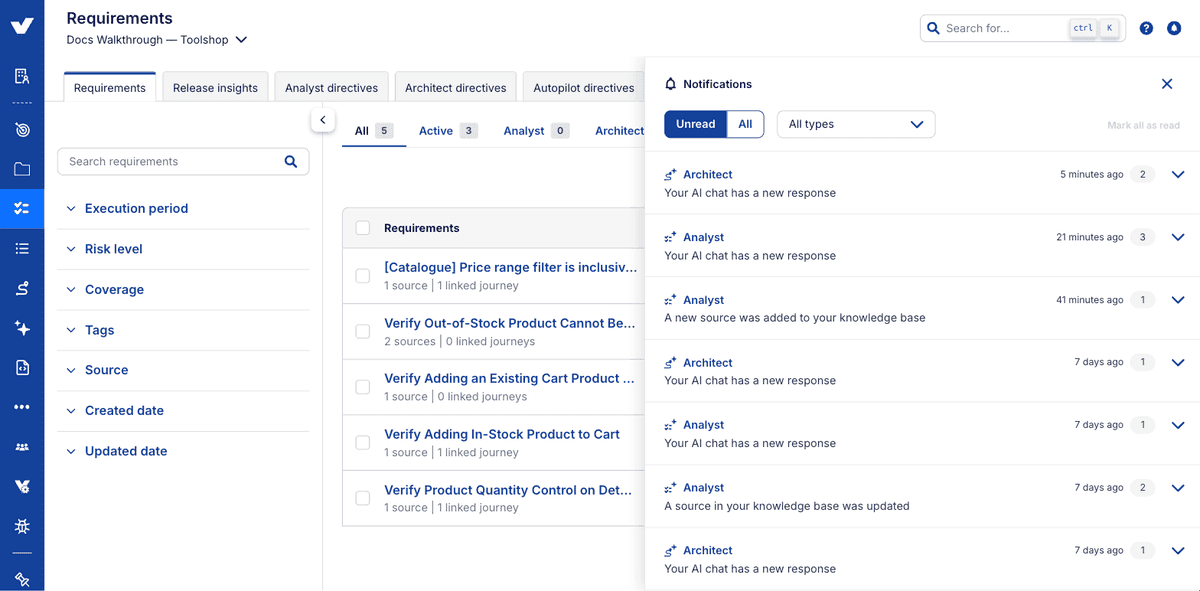Check the Verify Adding In-Stock Product checkbox
The width and height of the screenshot is (1200, 591).
(363, 442)
